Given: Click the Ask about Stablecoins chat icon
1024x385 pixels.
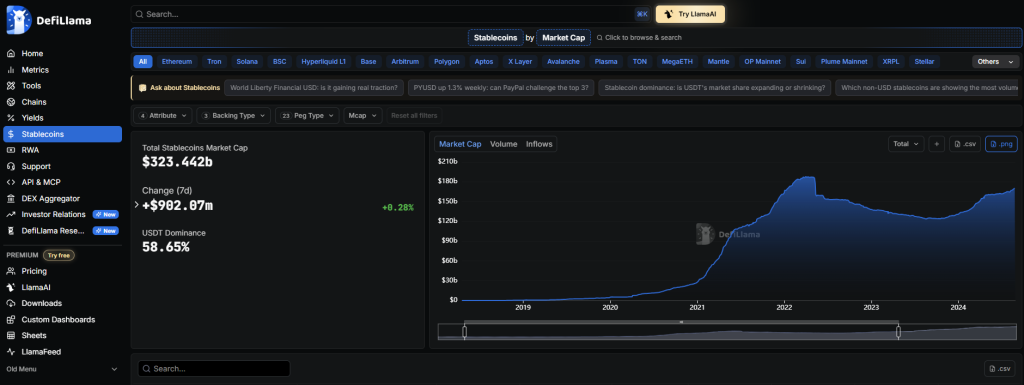Looking at the screenshot, I should (x=142, y=87).
